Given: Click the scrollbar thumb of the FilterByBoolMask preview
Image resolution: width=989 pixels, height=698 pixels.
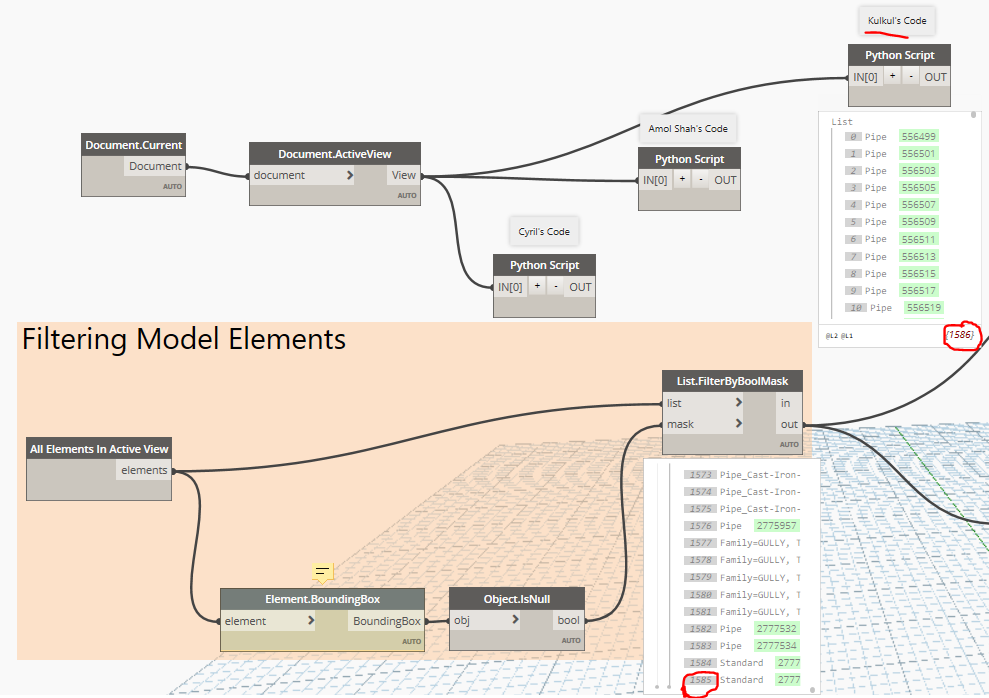Looking at the screenshot, I should tap(812, 689).
